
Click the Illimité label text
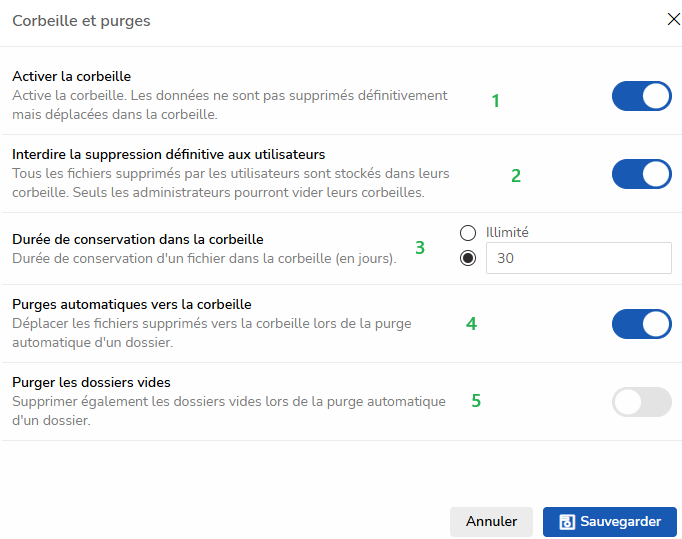pos(507,232)
